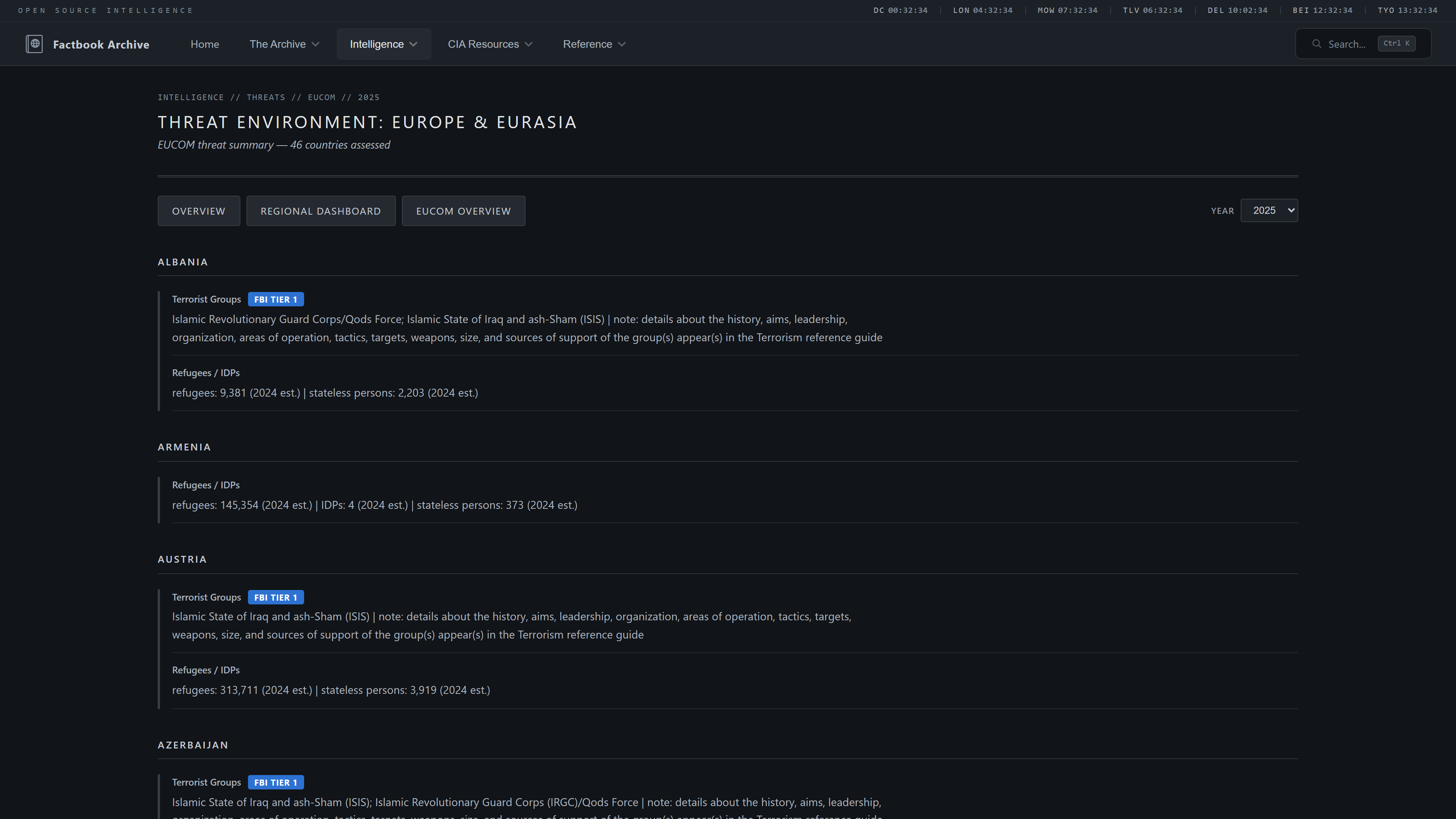Click the Ctrl K shortcut badge
The height and width of the screenshot is (819, 1456).
pos(1396,44)
